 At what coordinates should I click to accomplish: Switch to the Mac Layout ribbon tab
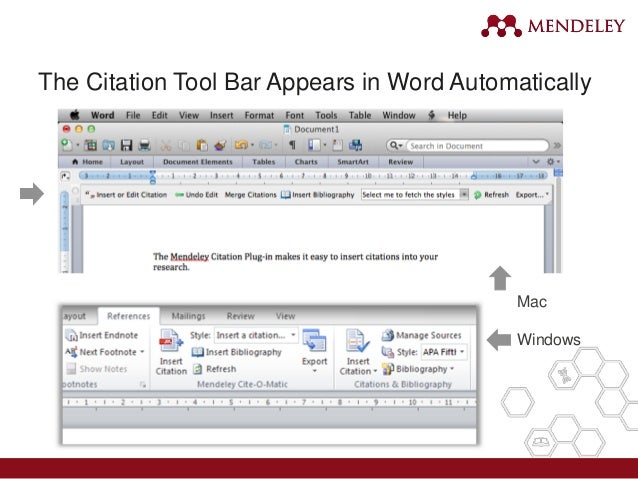[132, 162]
